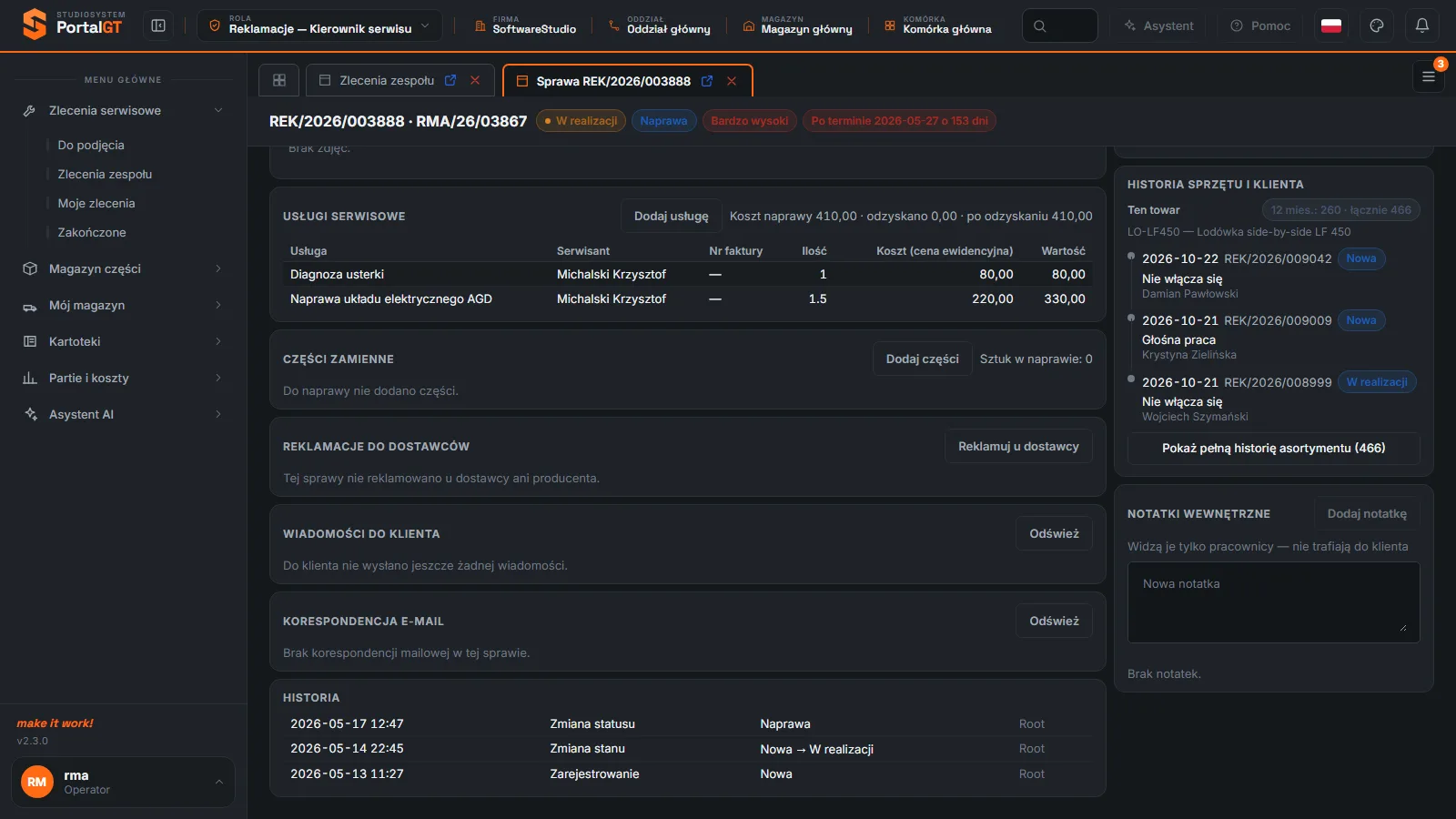
Task: Open notifications bell icon
Action: click(1422, 25)
